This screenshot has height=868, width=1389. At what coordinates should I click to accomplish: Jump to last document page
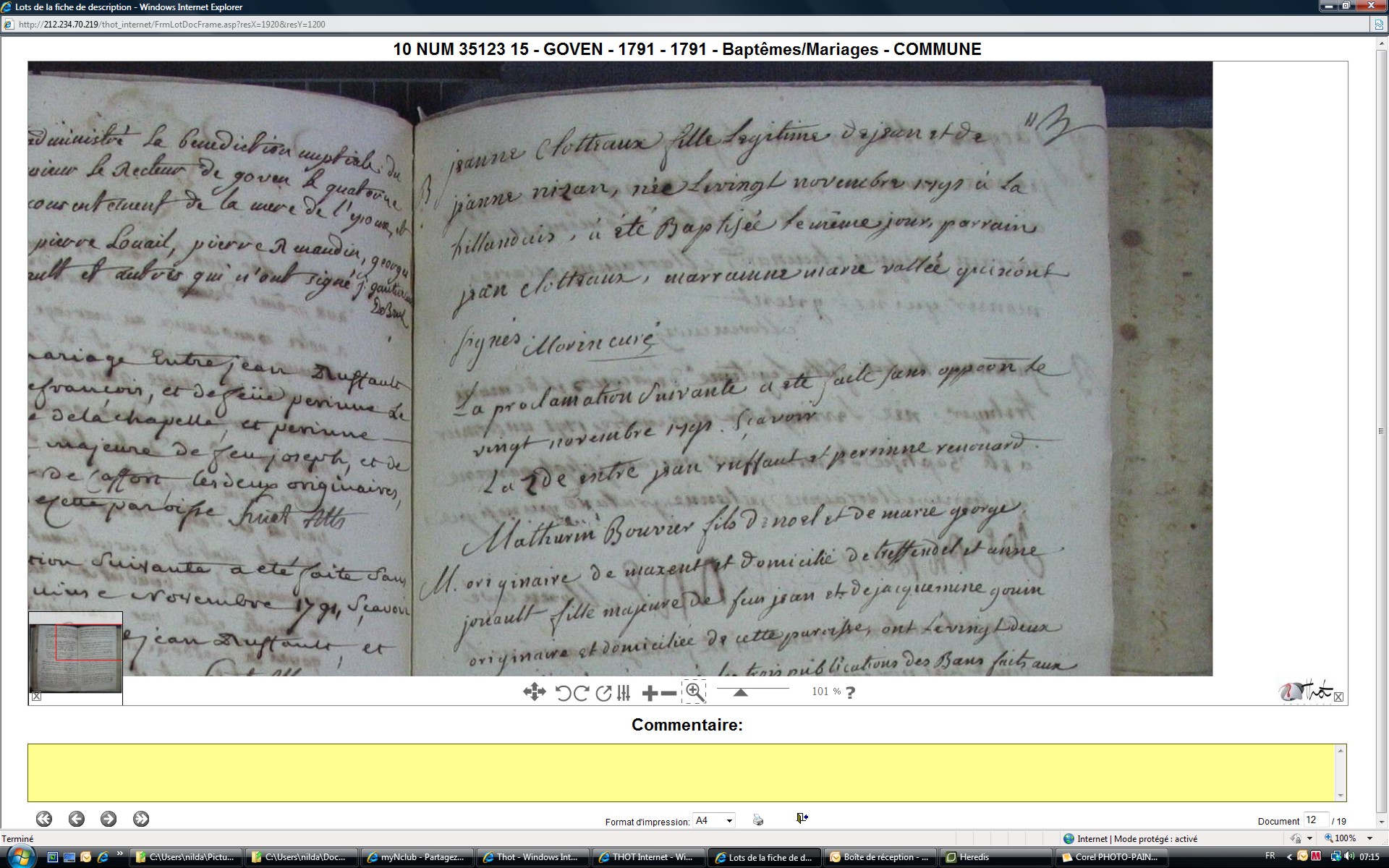click(141, 819)
